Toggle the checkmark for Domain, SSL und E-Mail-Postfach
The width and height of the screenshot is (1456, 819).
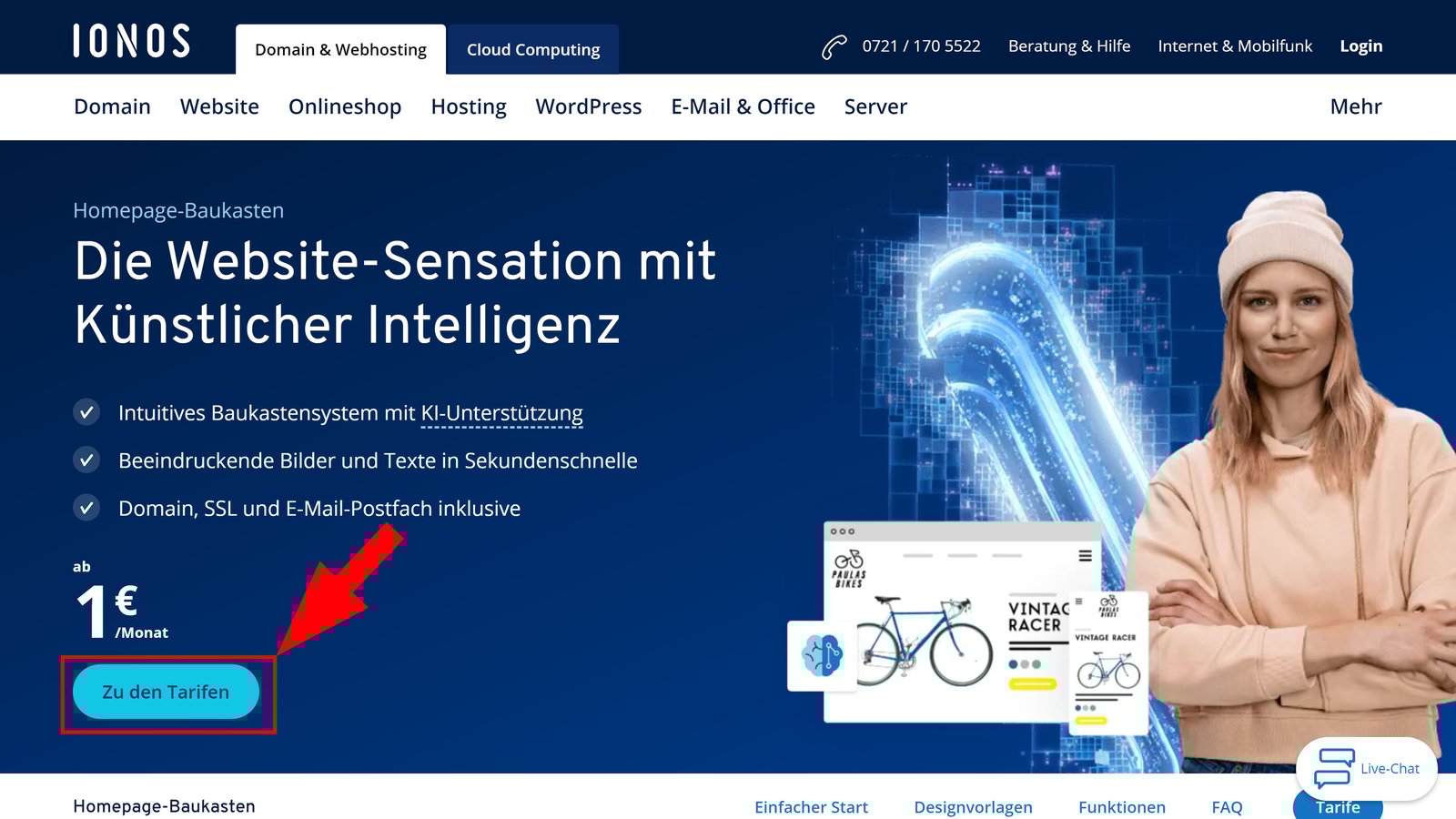[x=86, y=509]
